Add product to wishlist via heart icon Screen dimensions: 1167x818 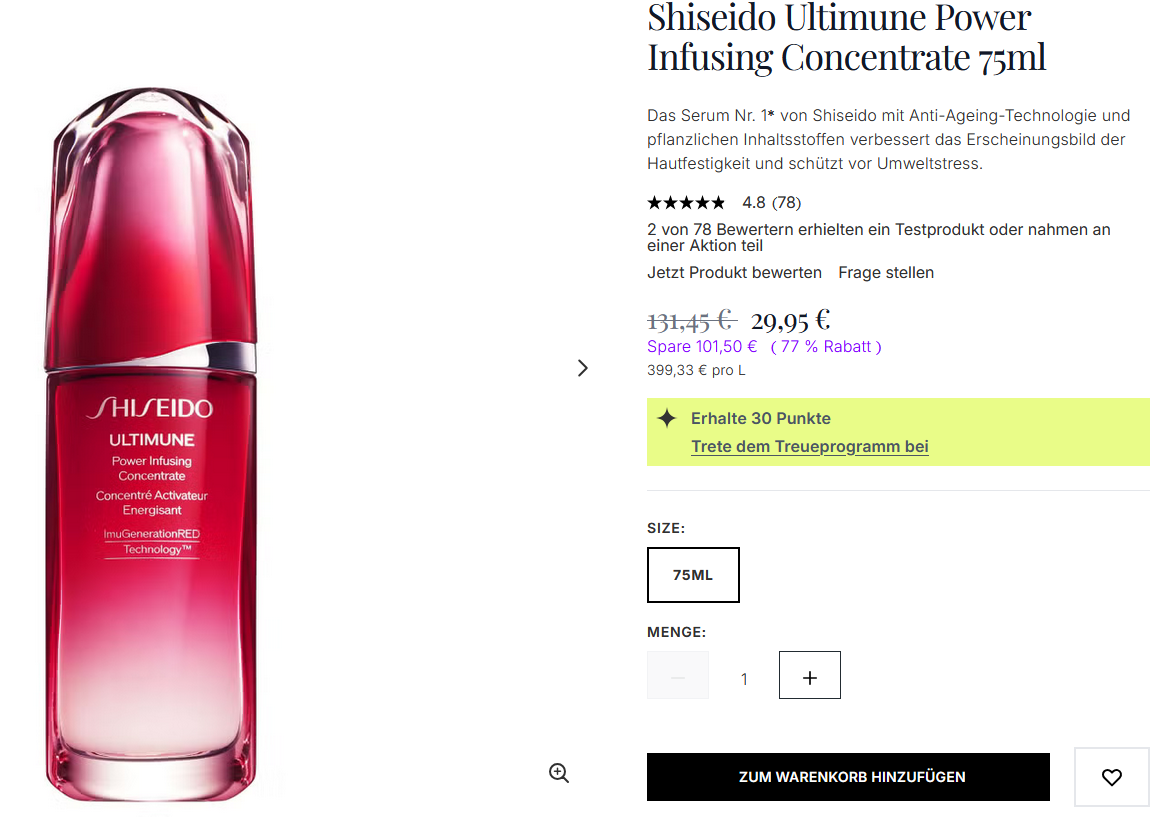coord(1111,777)
